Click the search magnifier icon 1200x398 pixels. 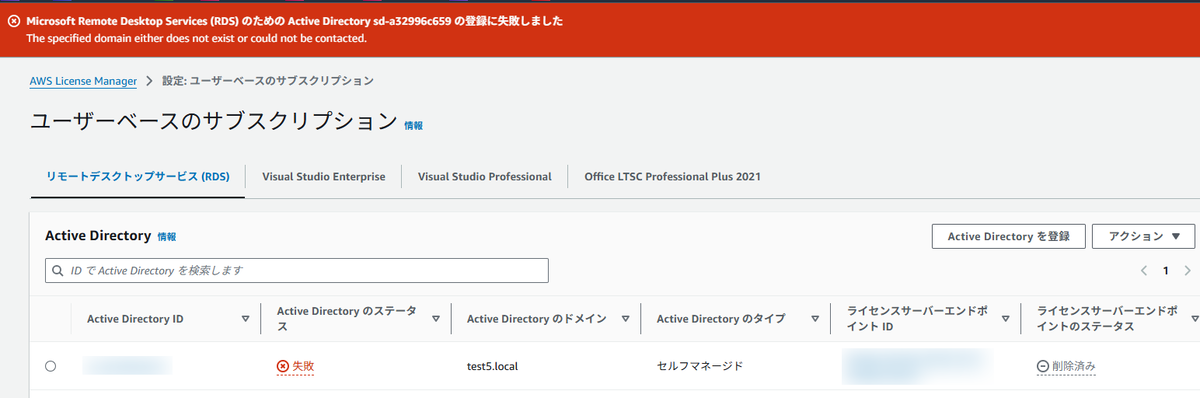[59, 271]
